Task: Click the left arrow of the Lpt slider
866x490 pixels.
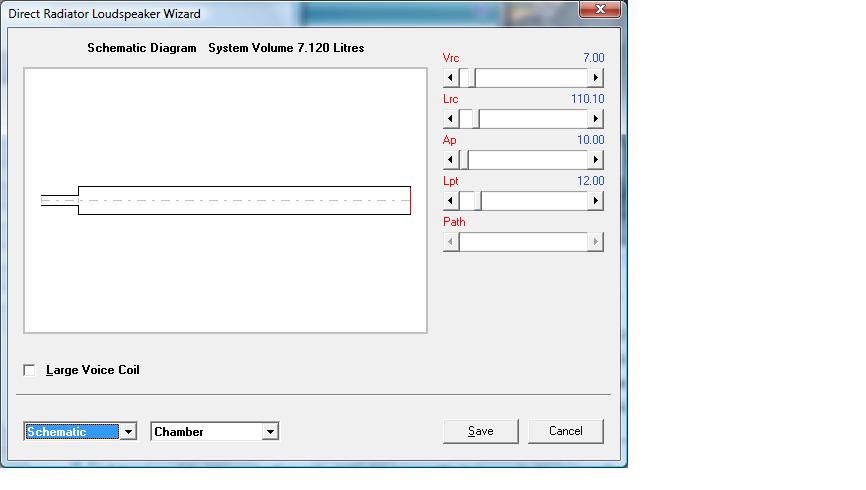Action: coord(451,201)
